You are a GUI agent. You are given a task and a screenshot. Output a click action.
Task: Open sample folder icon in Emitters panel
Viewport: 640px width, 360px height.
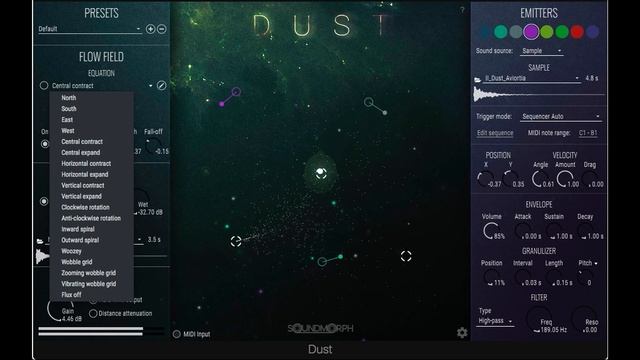click(478, 80)
